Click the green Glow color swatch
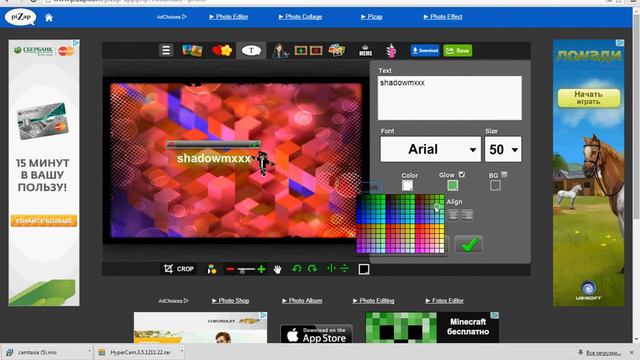The width and height of the screenshot is (640, 360). (452, 186)
